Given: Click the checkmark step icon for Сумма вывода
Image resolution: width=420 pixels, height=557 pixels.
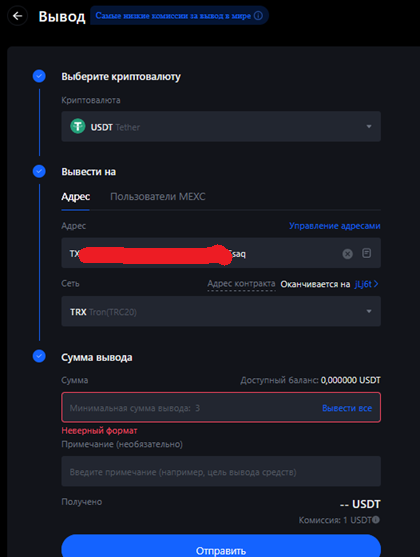Looking at the screenshot, I should [x=39, y=356].
